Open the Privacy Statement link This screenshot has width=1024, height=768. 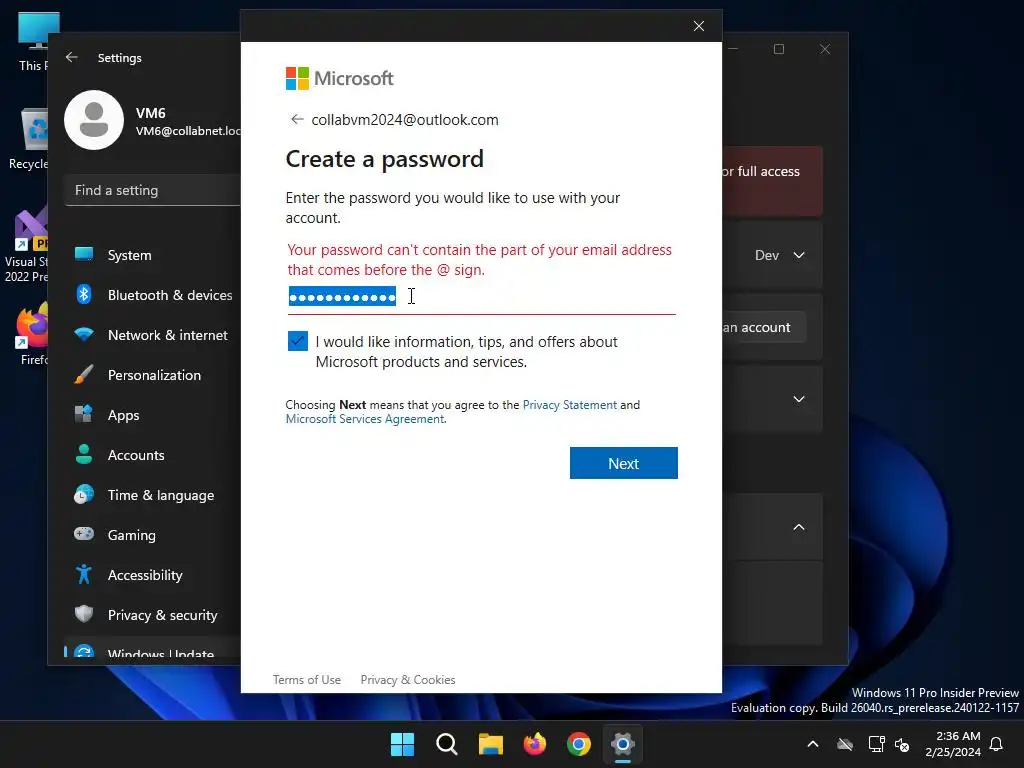(569, 405)
